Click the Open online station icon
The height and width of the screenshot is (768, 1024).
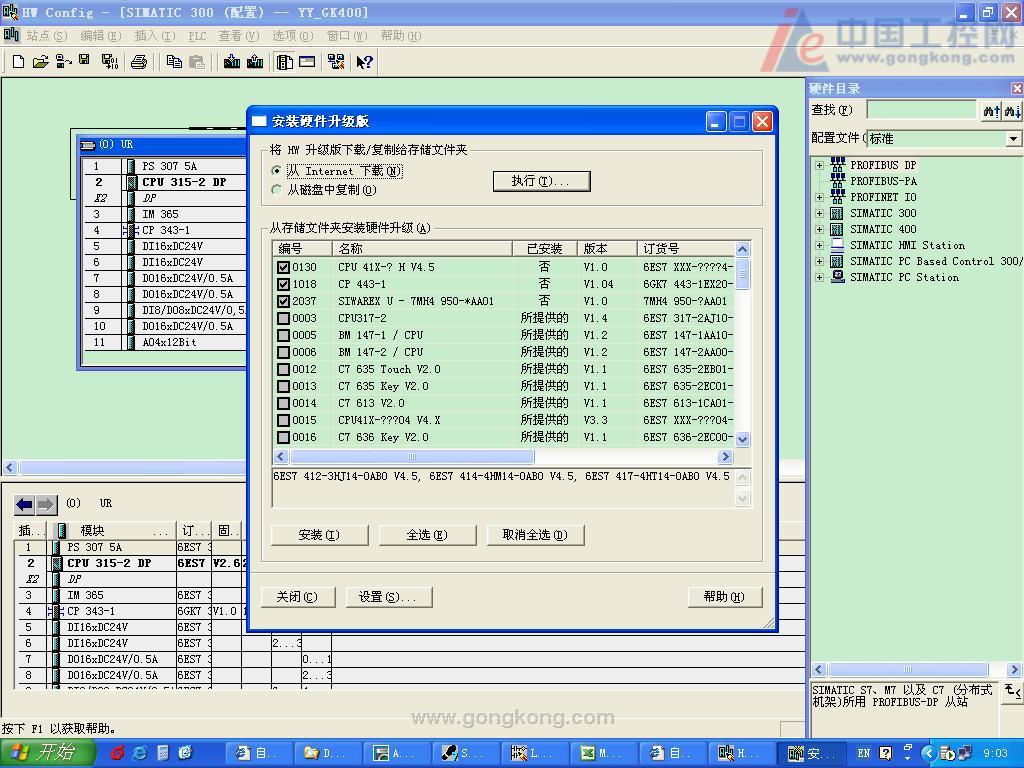point(63,62)
